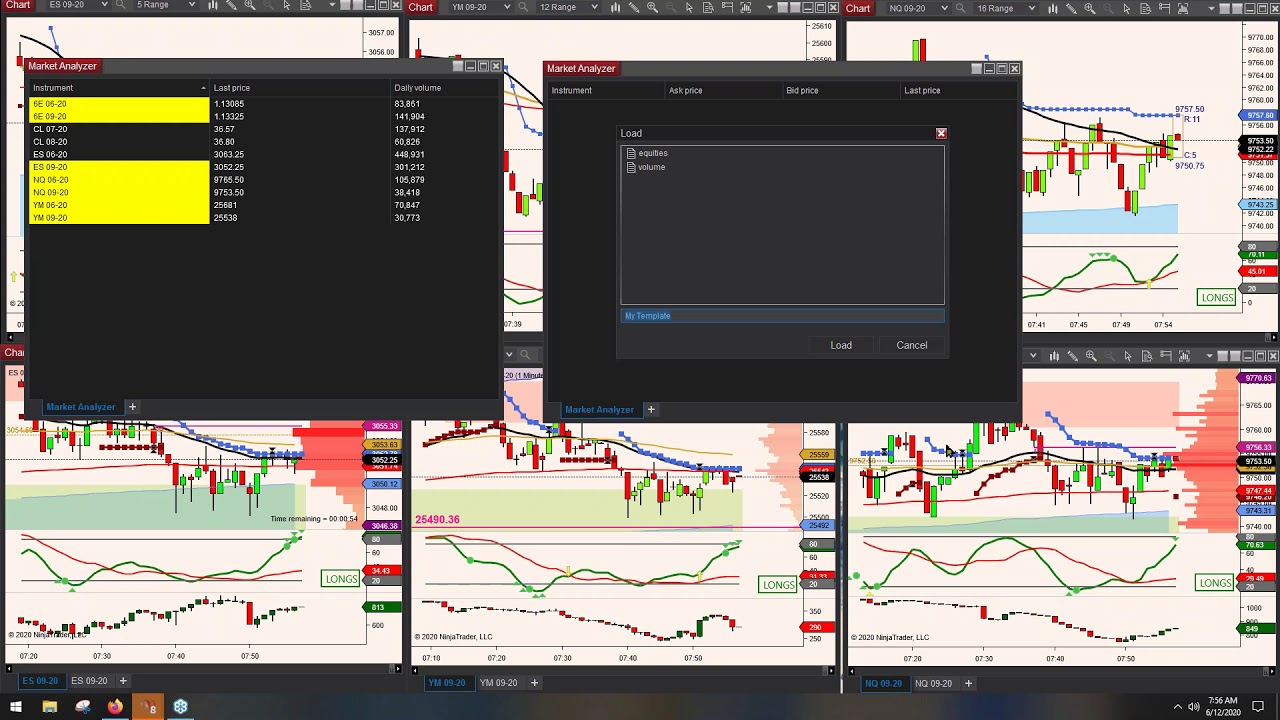Viewport: 1280px width, 720px height.
Task: Add new tab beside ES 09-20 tabs
Action: (123, 681)
